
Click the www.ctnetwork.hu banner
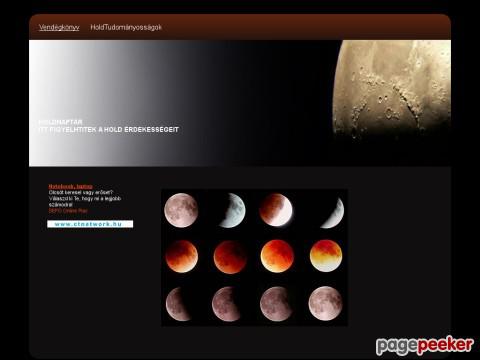(90, 224)
